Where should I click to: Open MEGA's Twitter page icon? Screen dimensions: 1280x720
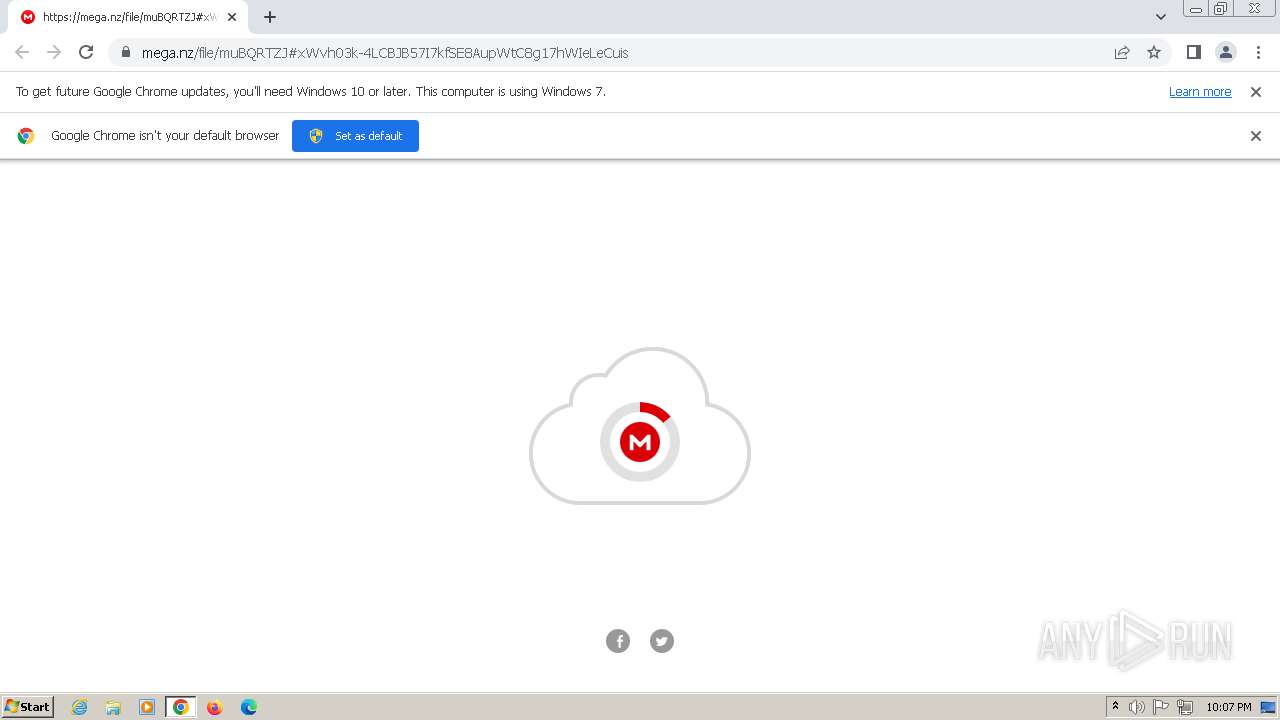click(662, 641)
